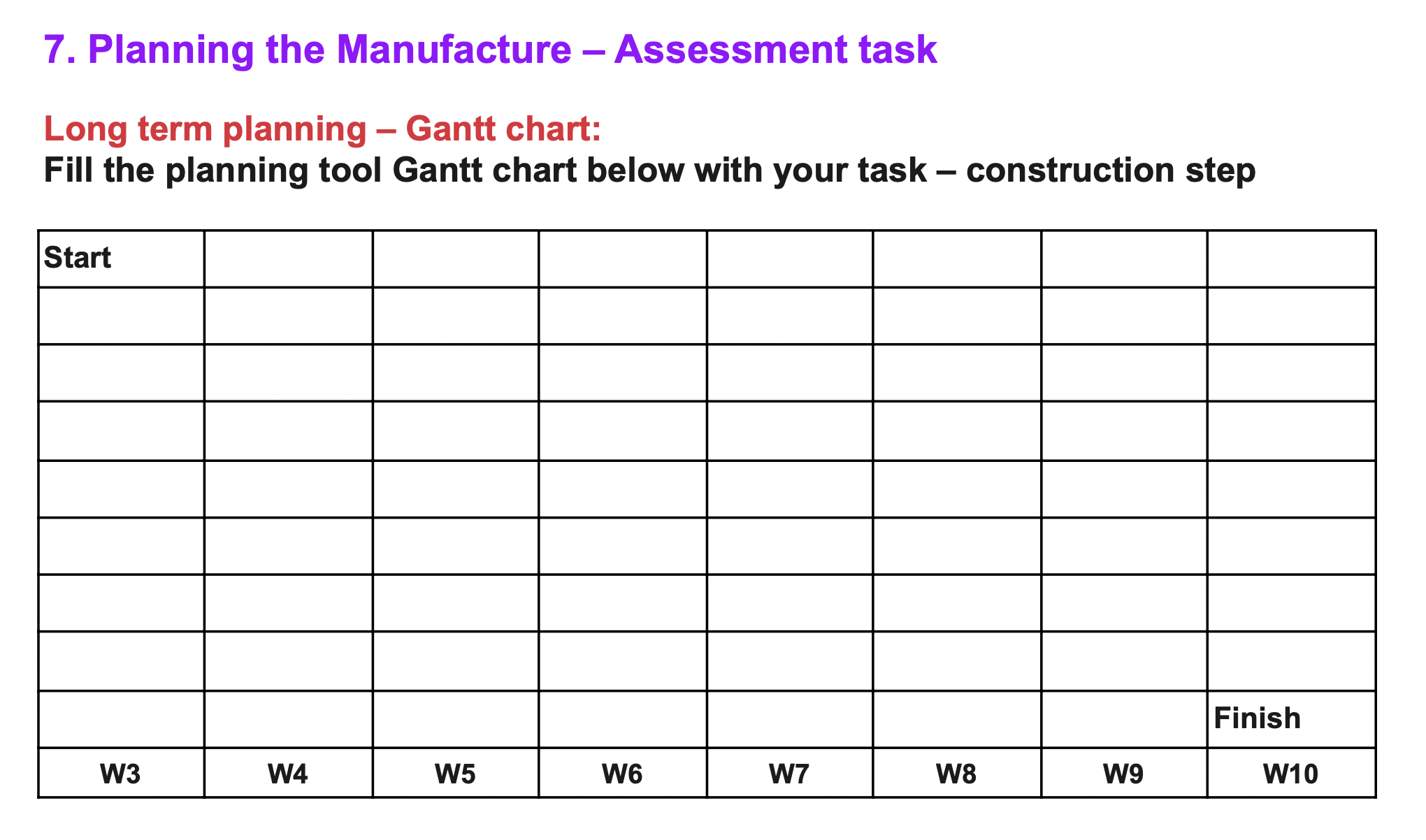The height and width of the screenshot is (840, 1426).
Task: Select the W4 week label cell
Action: [x=288, y=773]
